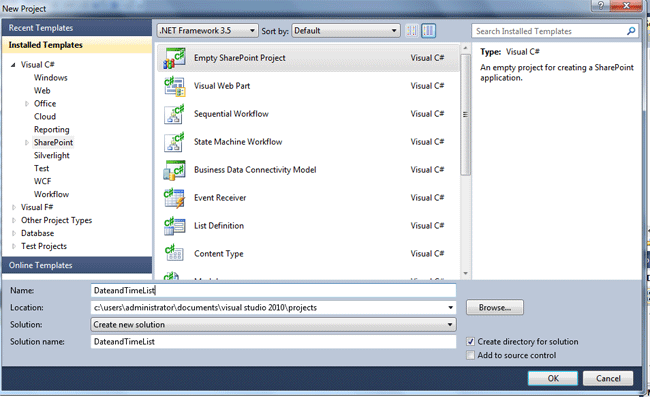Click the template list scrollbar thumb
Screen dimensions: 650x397
(465, 114)
